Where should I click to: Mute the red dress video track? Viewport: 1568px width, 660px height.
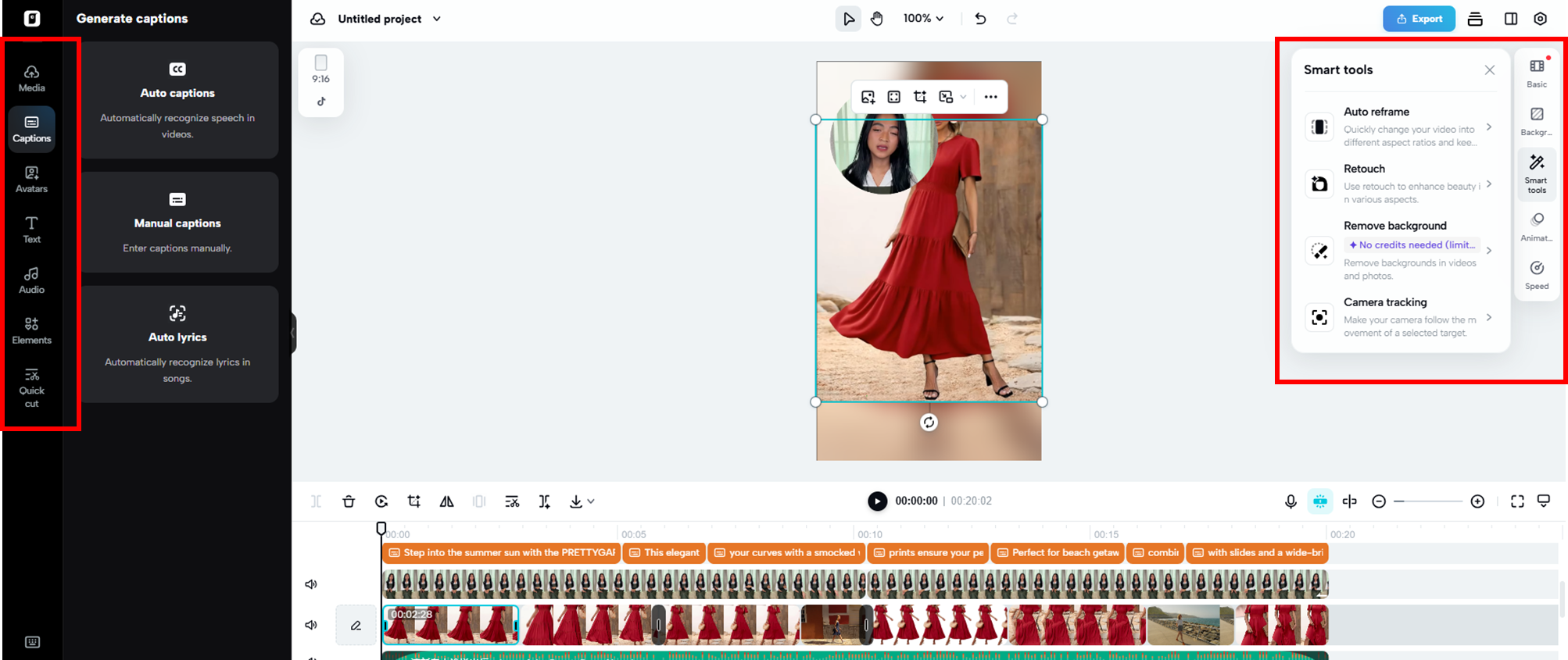[311, 625]
